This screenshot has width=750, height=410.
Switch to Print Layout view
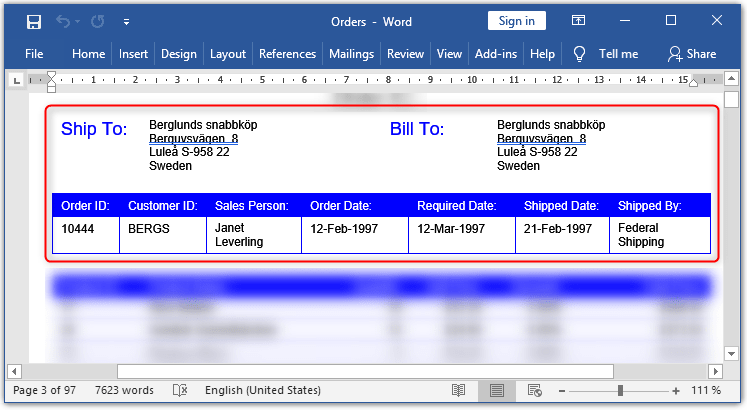click(496, 390)
